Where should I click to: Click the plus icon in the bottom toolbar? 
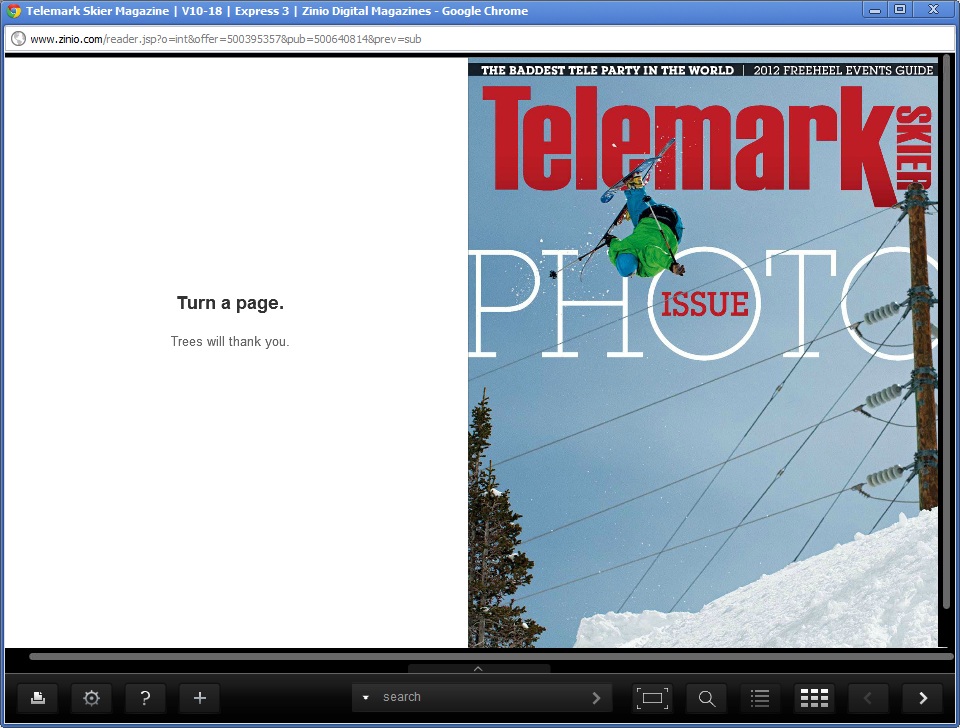(200, 698)
